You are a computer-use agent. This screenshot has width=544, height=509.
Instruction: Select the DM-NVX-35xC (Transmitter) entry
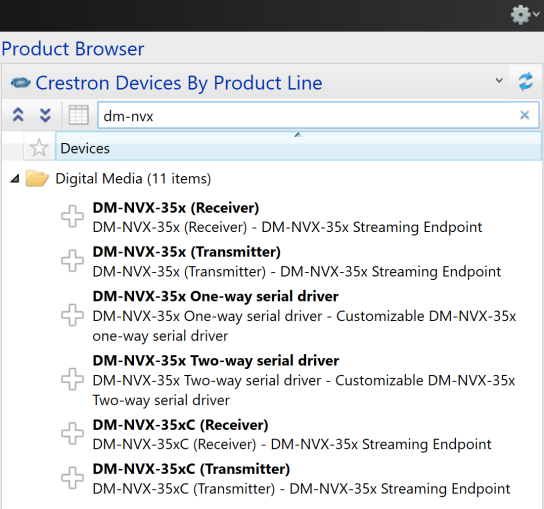pos(301,479)
